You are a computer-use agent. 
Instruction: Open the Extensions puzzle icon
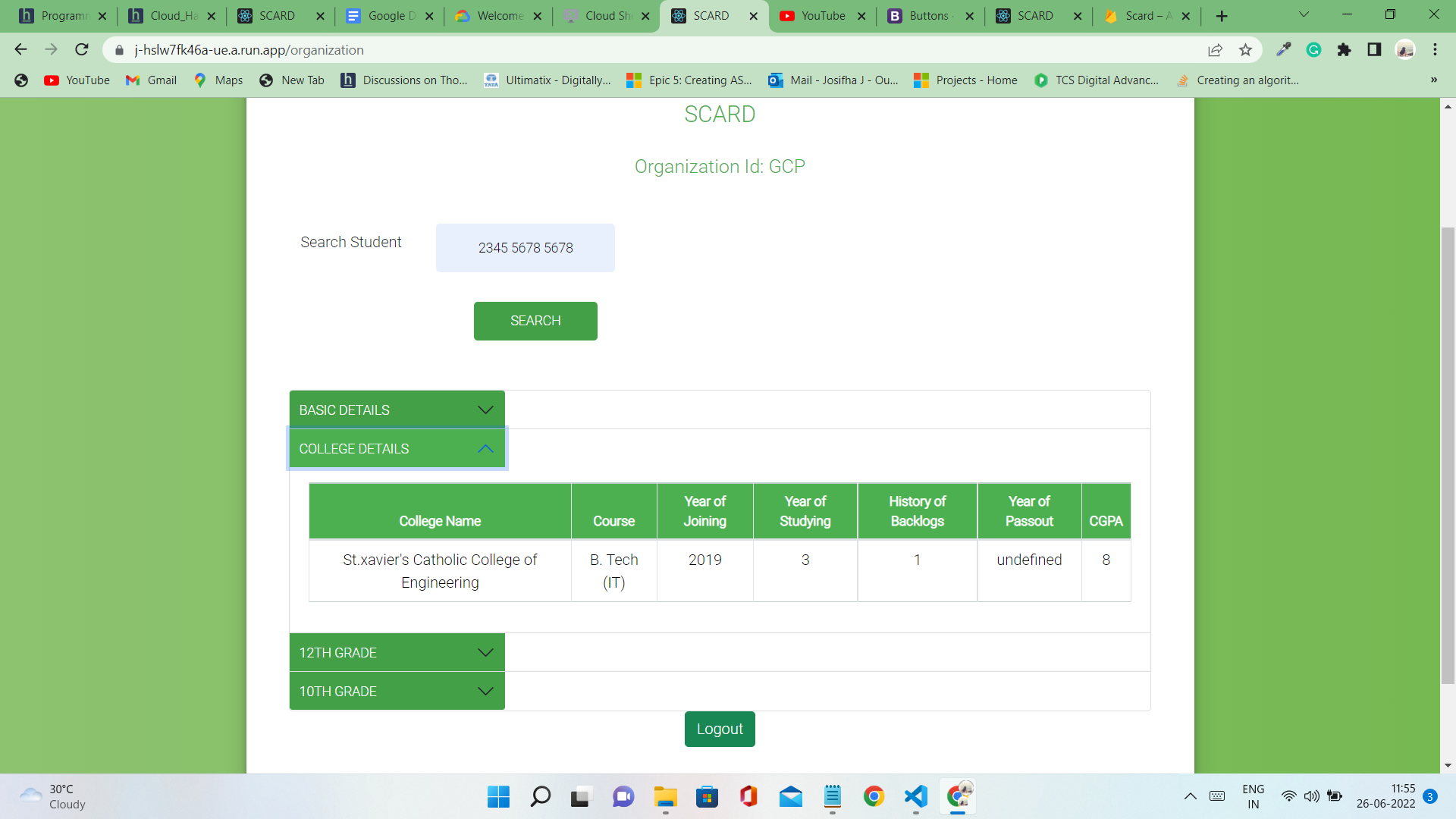(x=1344, y=50)
